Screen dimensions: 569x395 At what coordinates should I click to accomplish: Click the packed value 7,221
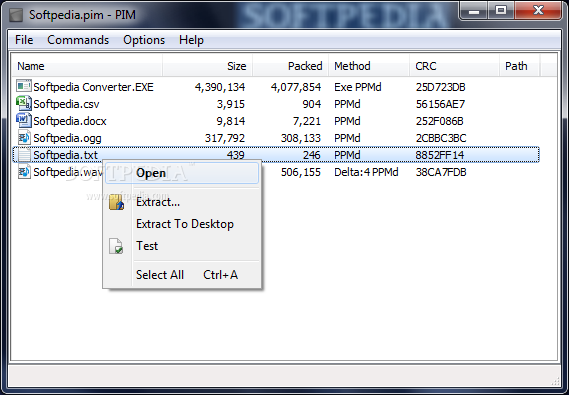(307, 121)
